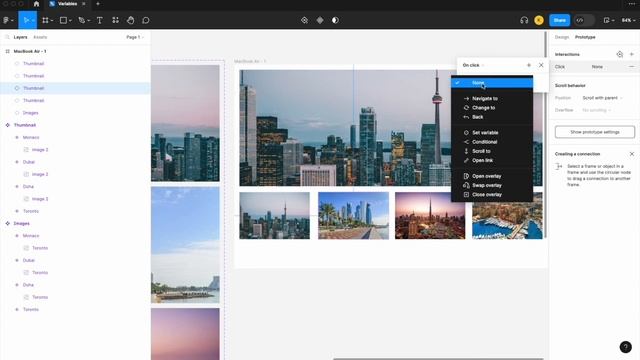Choose None in action menu
This screenshot has width=640, height=360.
[492, 83]
